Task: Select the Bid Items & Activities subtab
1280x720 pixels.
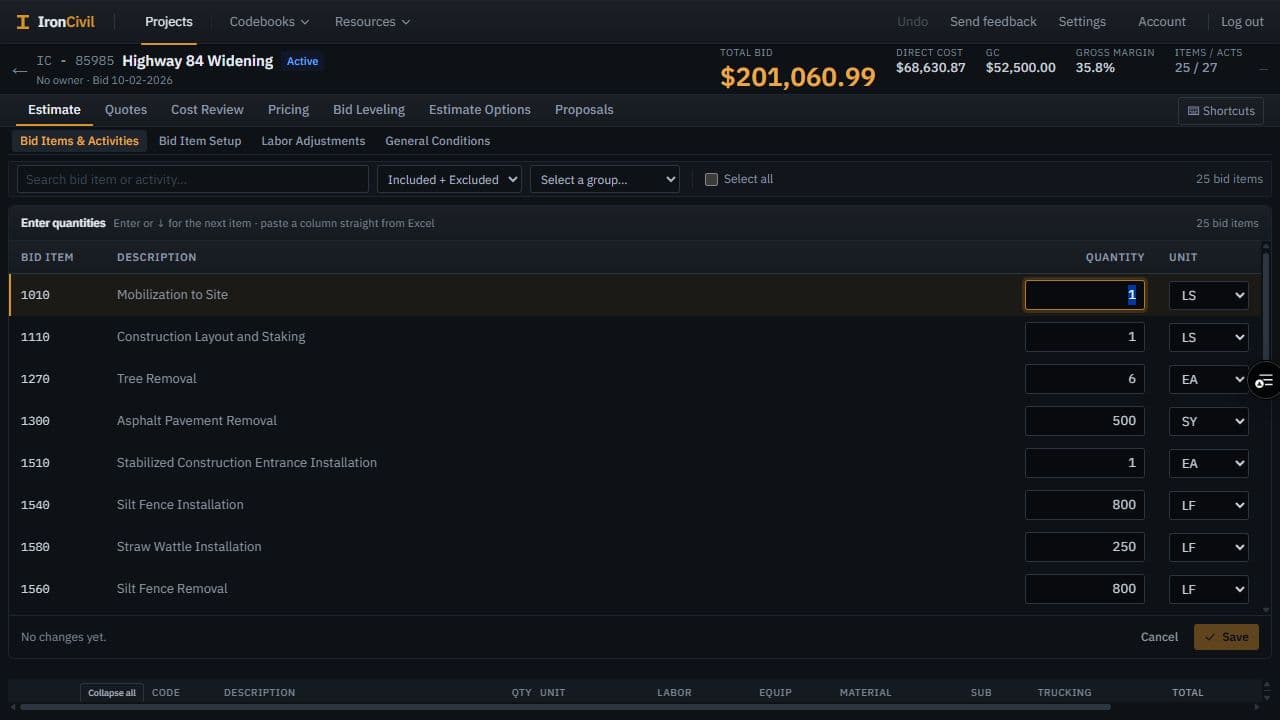Action: (79, 141)
